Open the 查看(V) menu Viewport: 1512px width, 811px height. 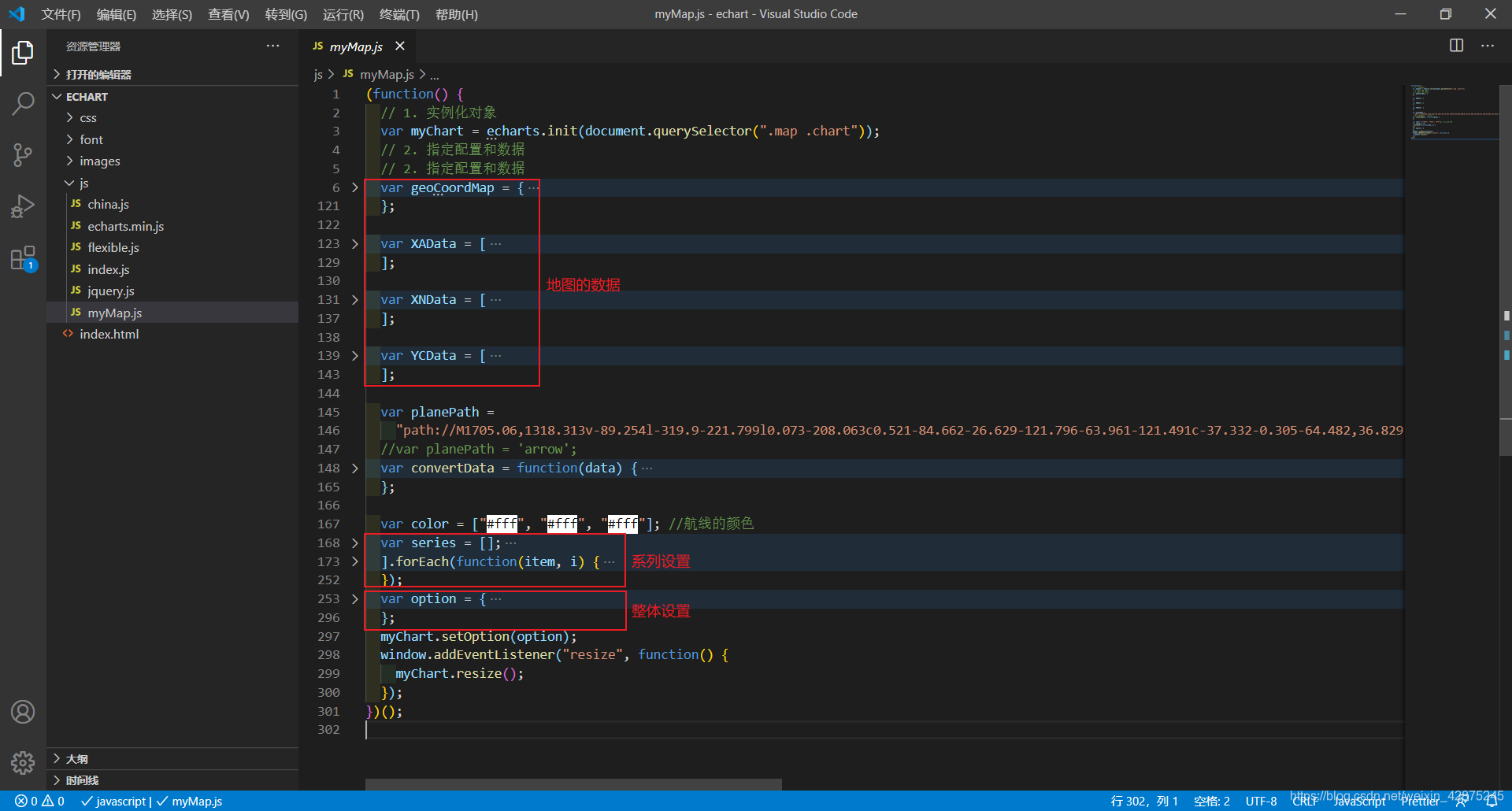(228, 14)
